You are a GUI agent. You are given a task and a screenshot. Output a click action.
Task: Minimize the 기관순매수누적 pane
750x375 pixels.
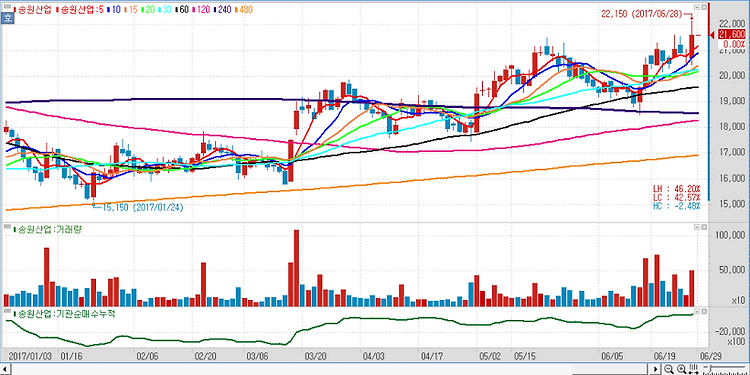pyautogui.click(x=696, y=311)
